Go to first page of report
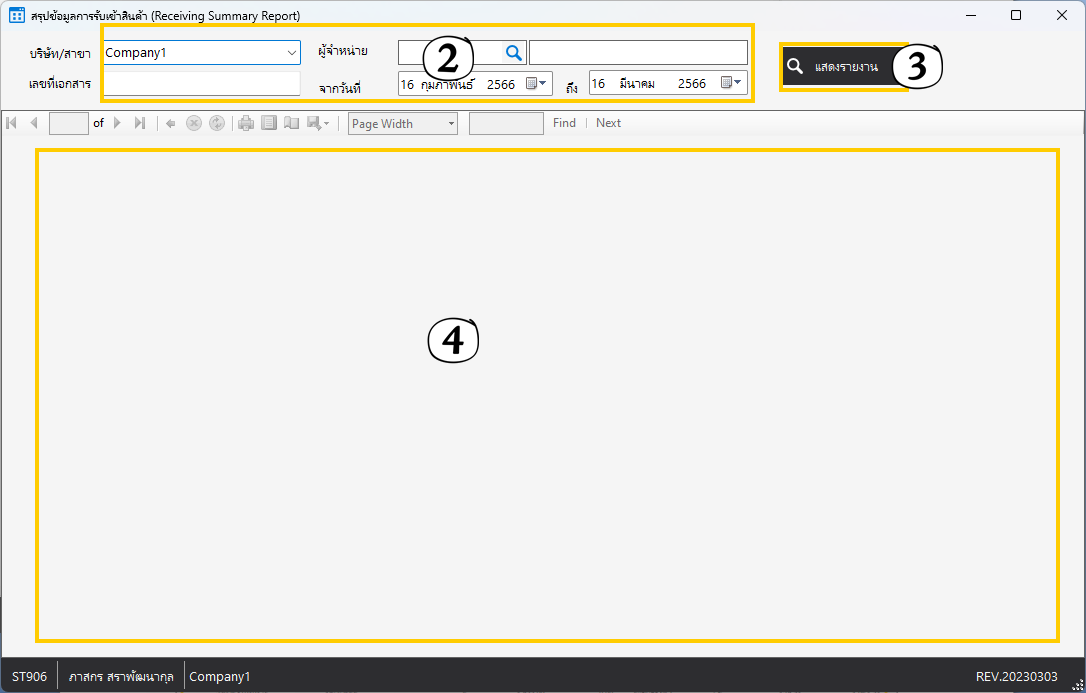This screenshot has width=1086, height=693. pos(12,123)
